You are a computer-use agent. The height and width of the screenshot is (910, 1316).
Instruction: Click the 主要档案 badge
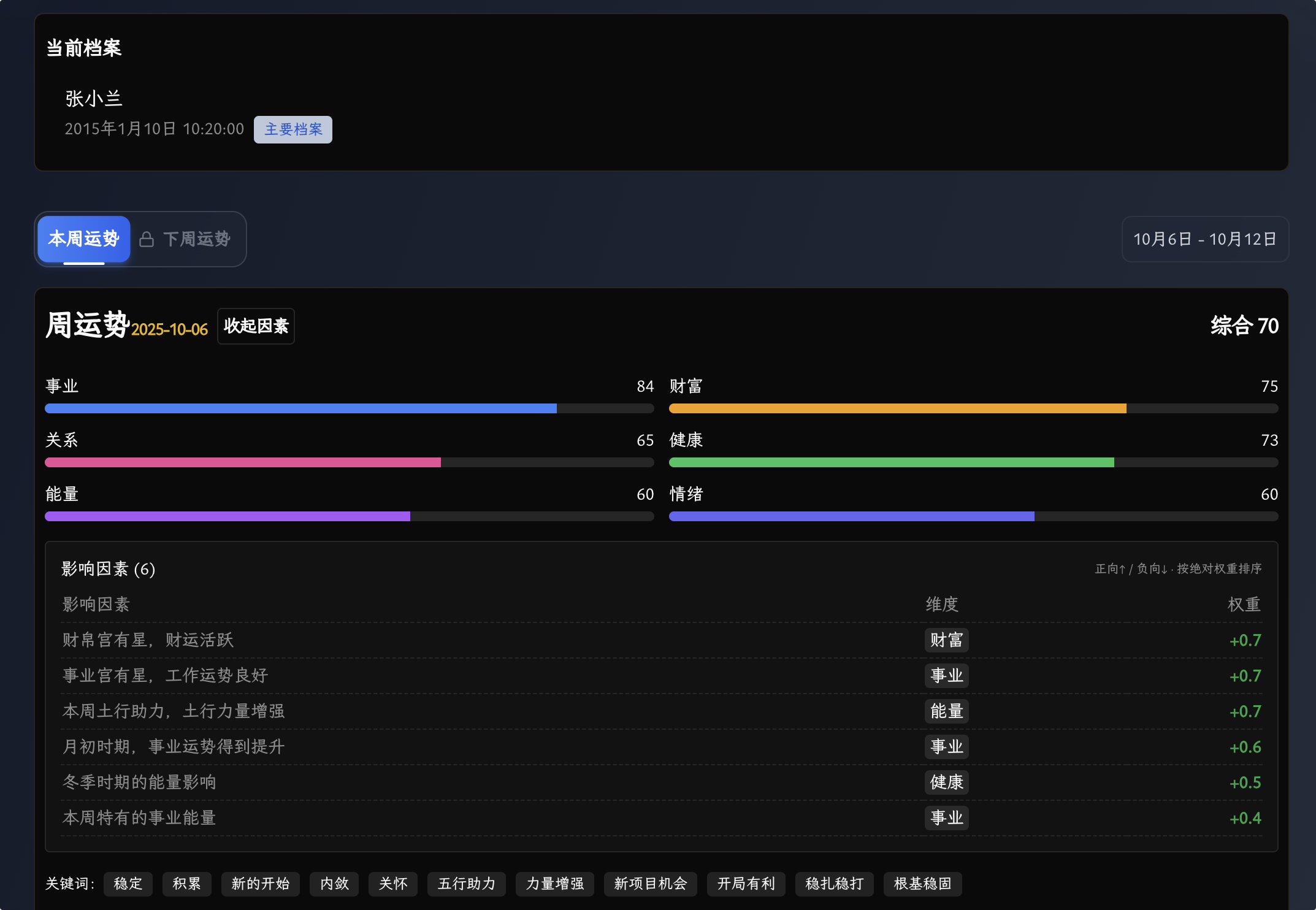coord(293,129)
